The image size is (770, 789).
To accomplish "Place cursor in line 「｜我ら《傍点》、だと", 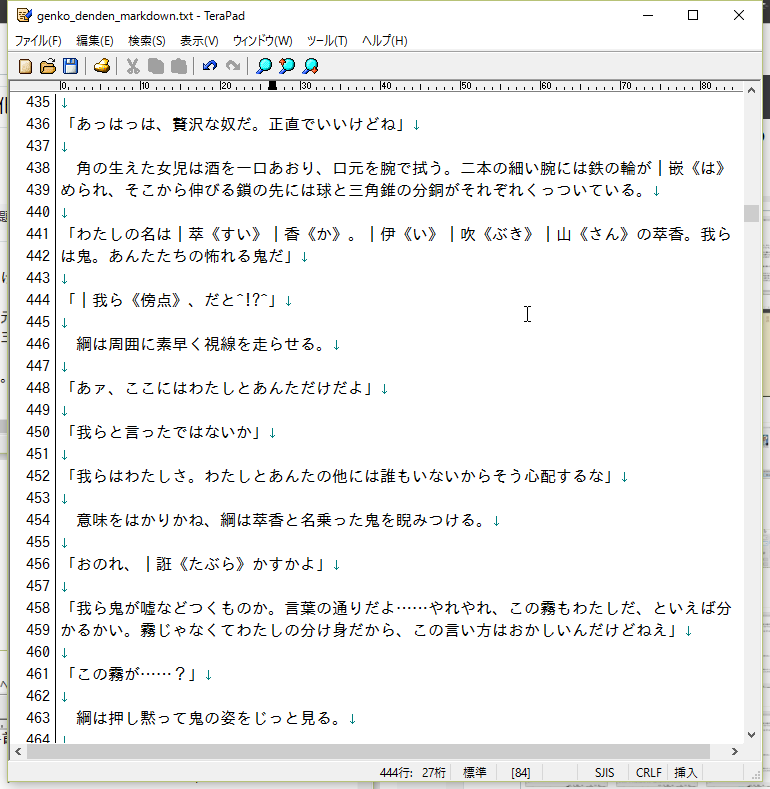I will tap(172, 300).
